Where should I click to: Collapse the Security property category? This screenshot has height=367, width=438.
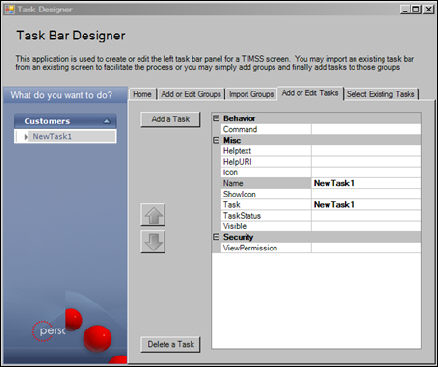point(216,237)
